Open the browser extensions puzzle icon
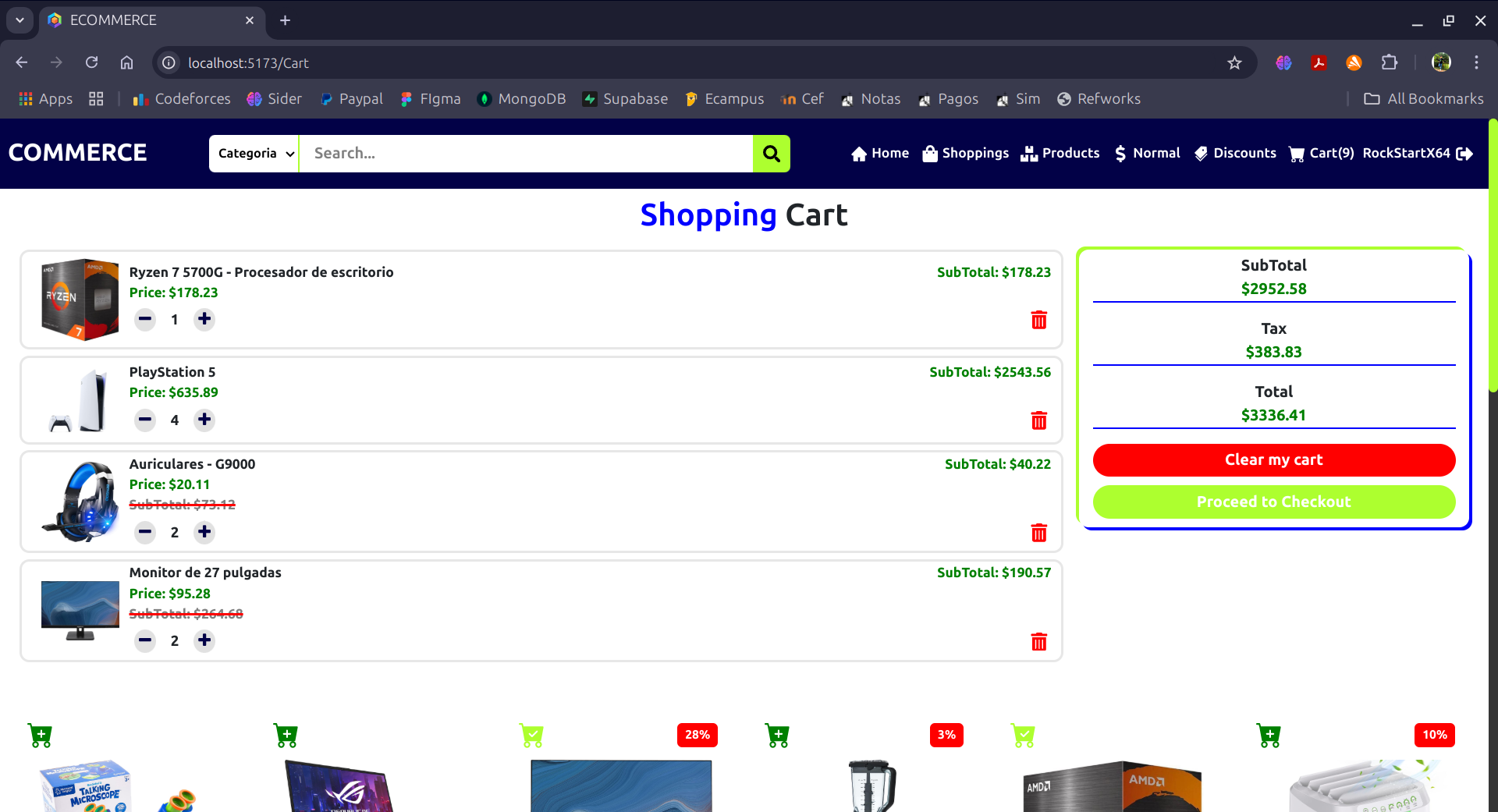 (x=1390, y=62)
